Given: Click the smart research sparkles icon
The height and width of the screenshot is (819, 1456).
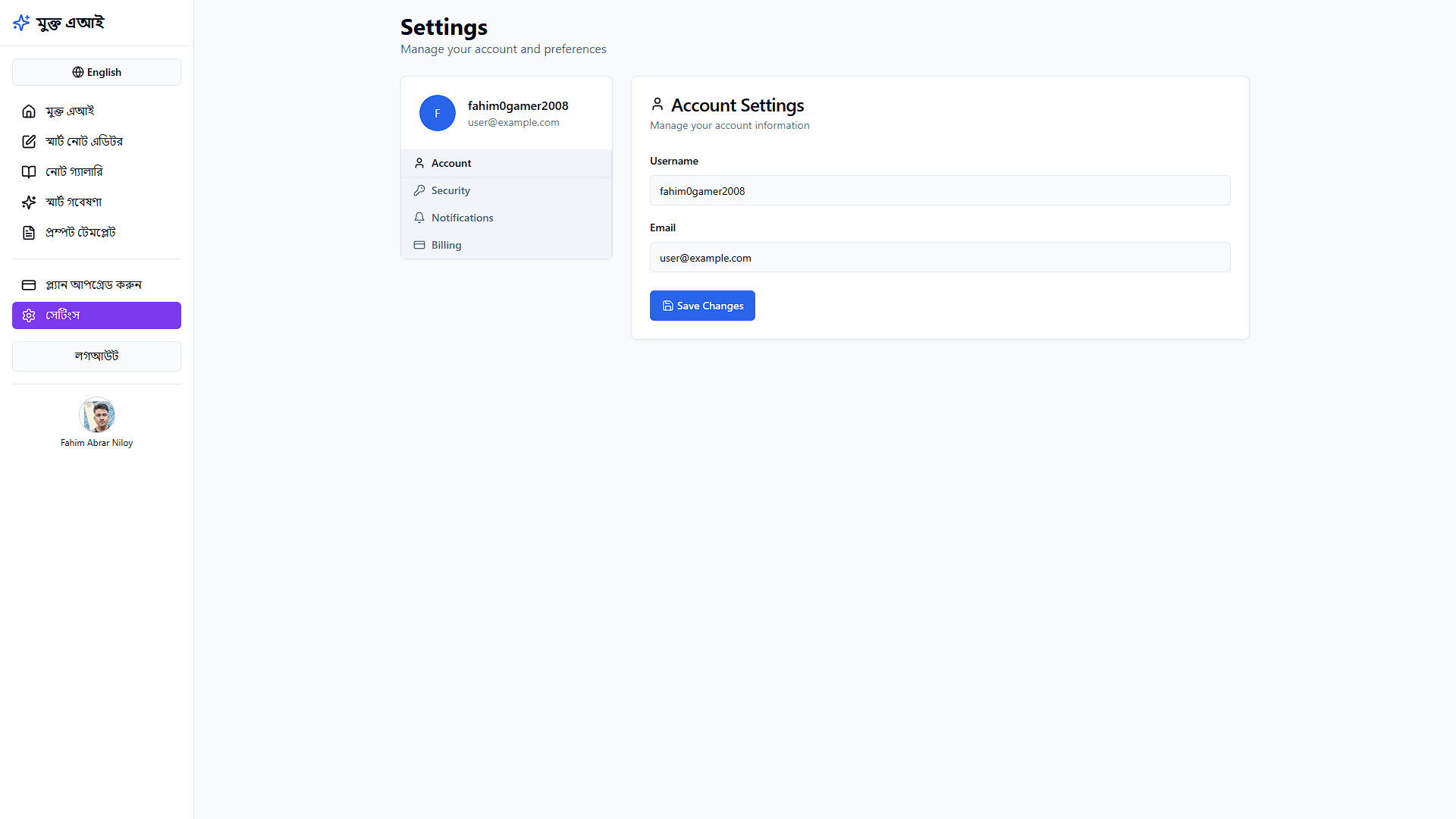Looking at the screenshot, I should (29, 202).
